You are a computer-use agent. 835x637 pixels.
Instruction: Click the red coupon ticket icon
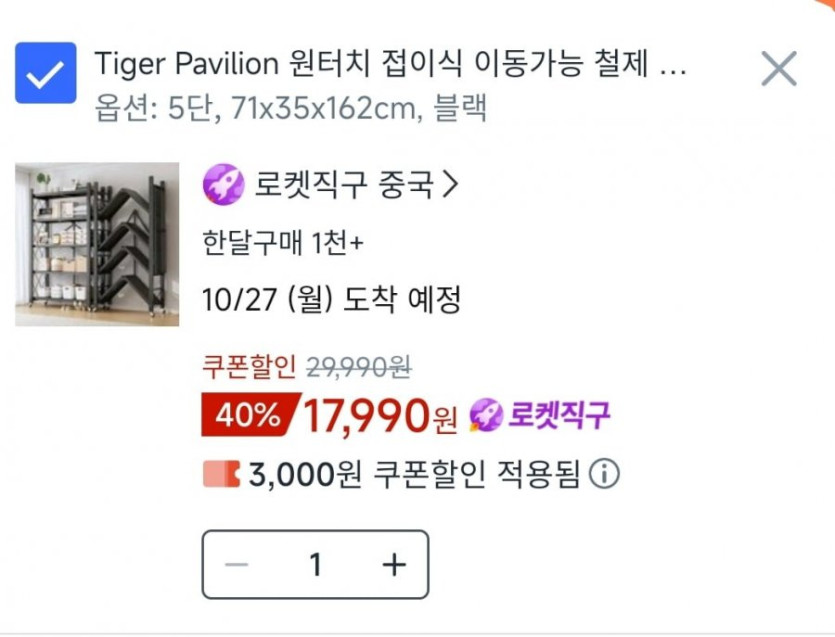(222, 474)
